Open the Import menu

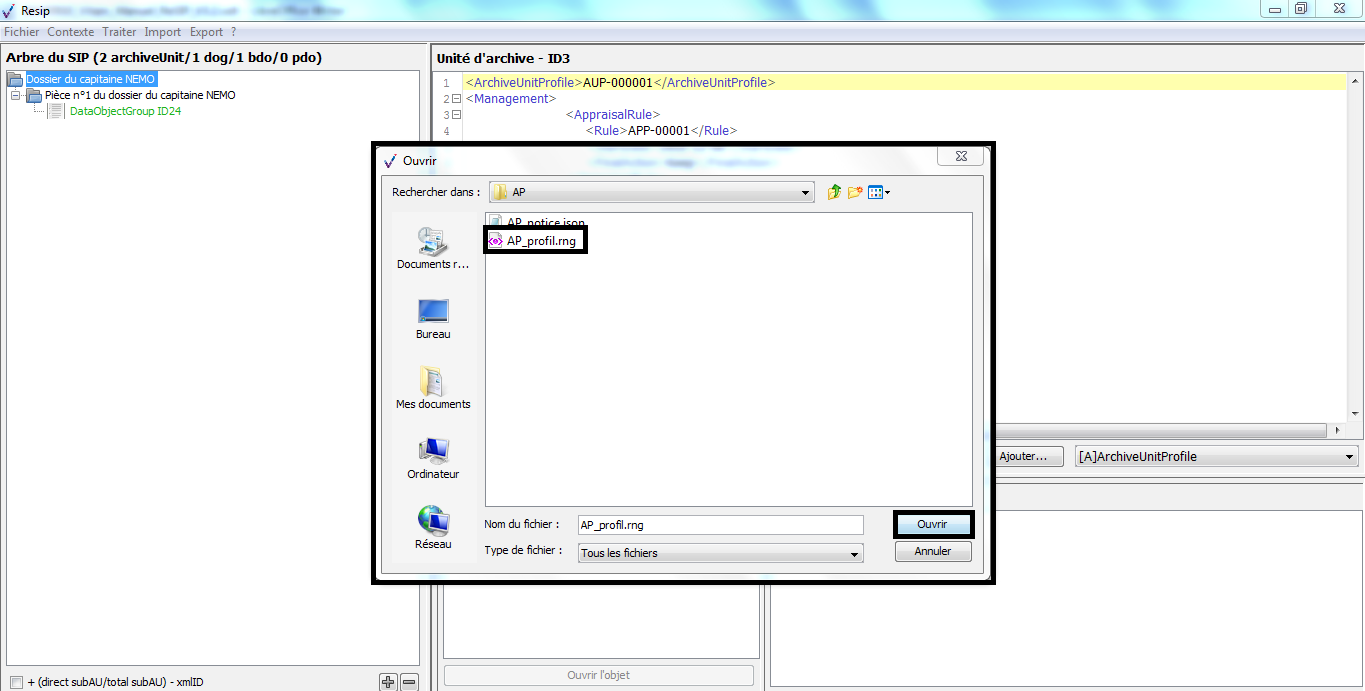163,32
